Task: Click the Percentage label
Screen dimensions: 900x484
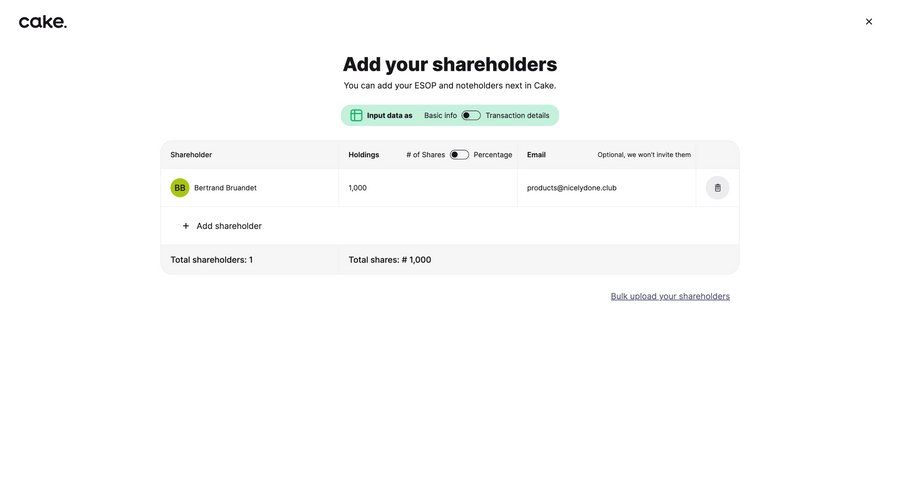Action: point(493,155)
